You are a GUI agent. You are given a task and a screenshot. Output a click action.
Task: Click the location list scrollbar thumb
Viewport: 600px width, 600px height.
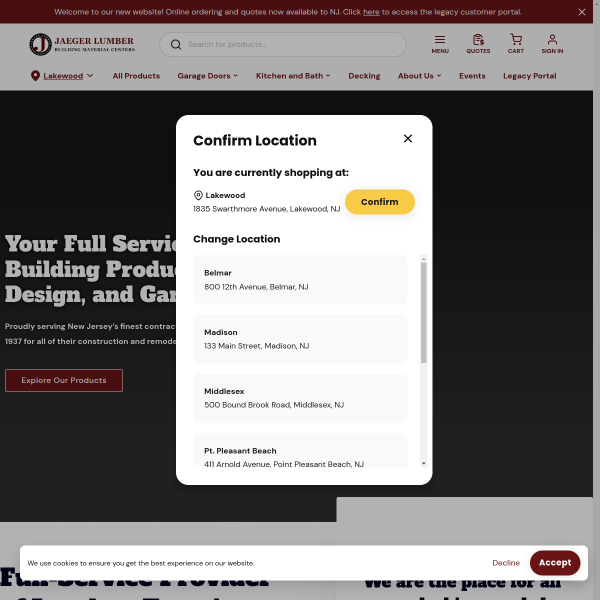423,312
